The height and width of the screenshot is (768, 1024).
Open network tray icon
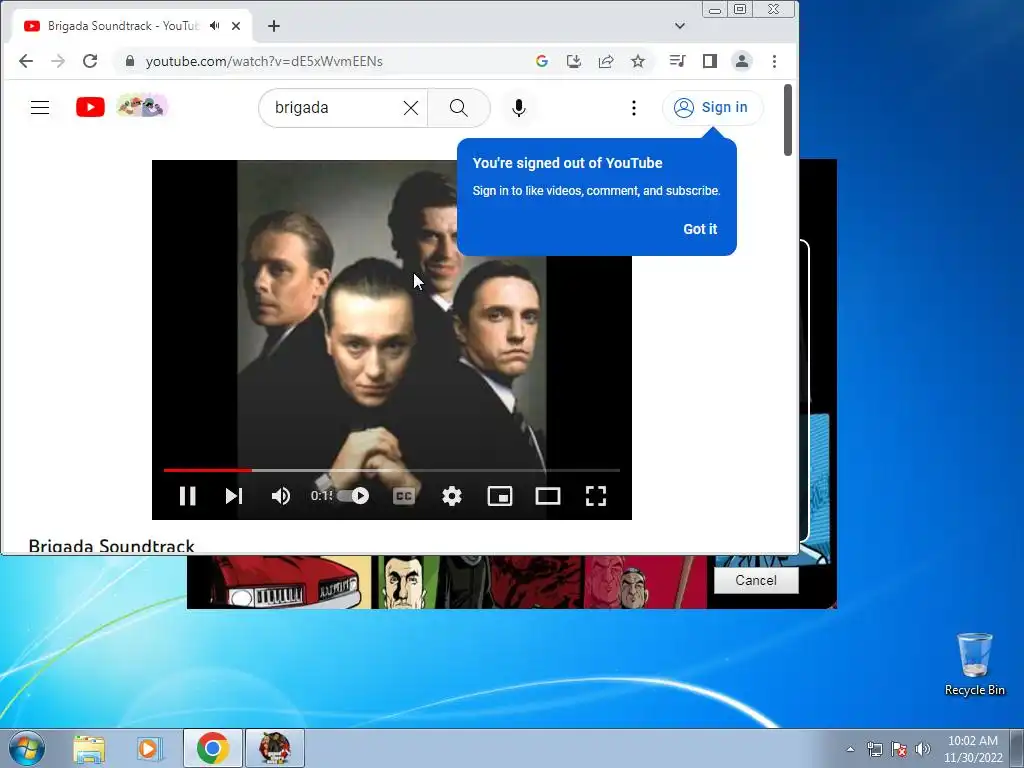click(874, 749)
